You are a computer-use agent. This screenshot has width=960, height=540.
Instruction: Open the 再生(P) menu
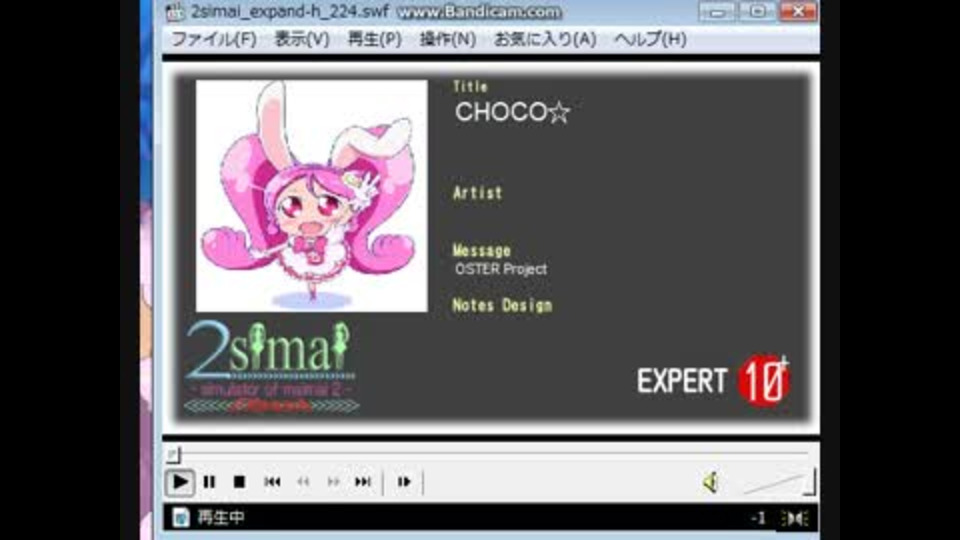tap(375, 39)
